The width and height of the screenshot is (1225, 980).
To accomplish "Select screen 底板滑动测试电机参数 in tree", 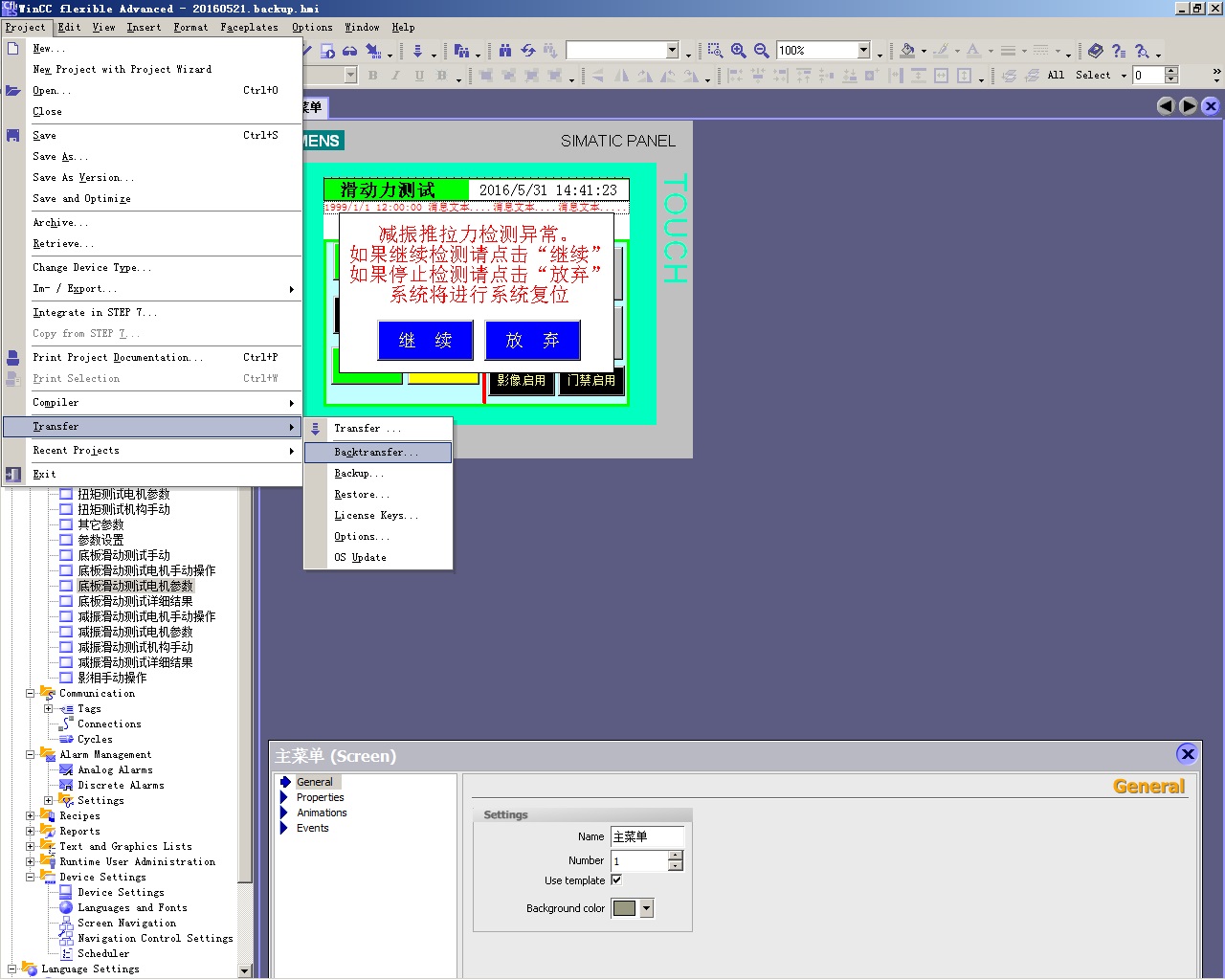I will tap(135, 586).
